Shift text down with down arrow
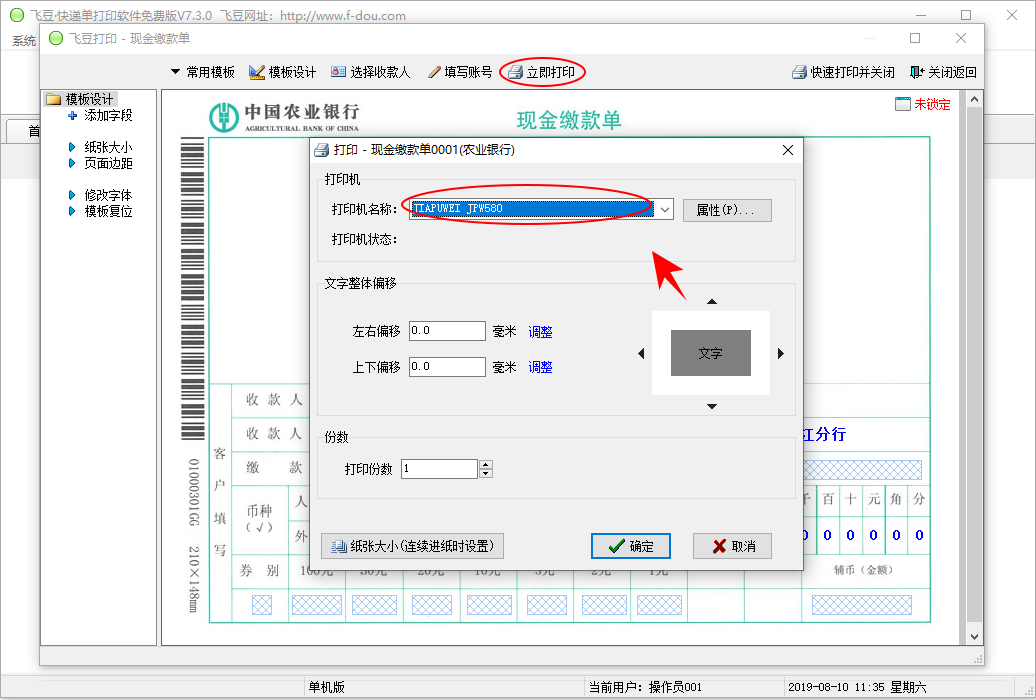The width and height of the screenshot is (1036, 700). click(712, 406)
